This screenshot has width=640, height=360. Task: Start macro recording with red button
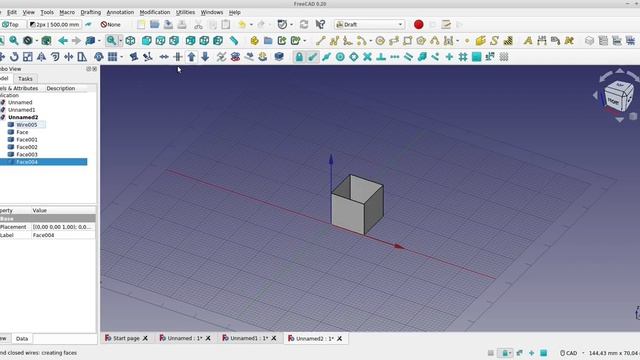(418, 24)
